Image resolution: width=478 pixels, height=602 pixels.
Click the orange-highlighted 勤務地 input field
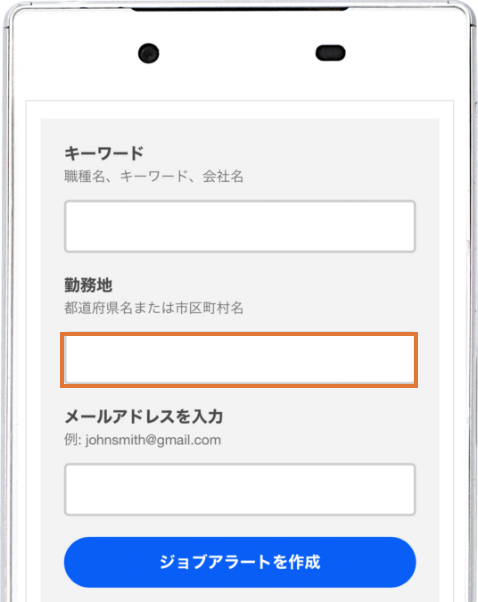click(x=239, y=360)
